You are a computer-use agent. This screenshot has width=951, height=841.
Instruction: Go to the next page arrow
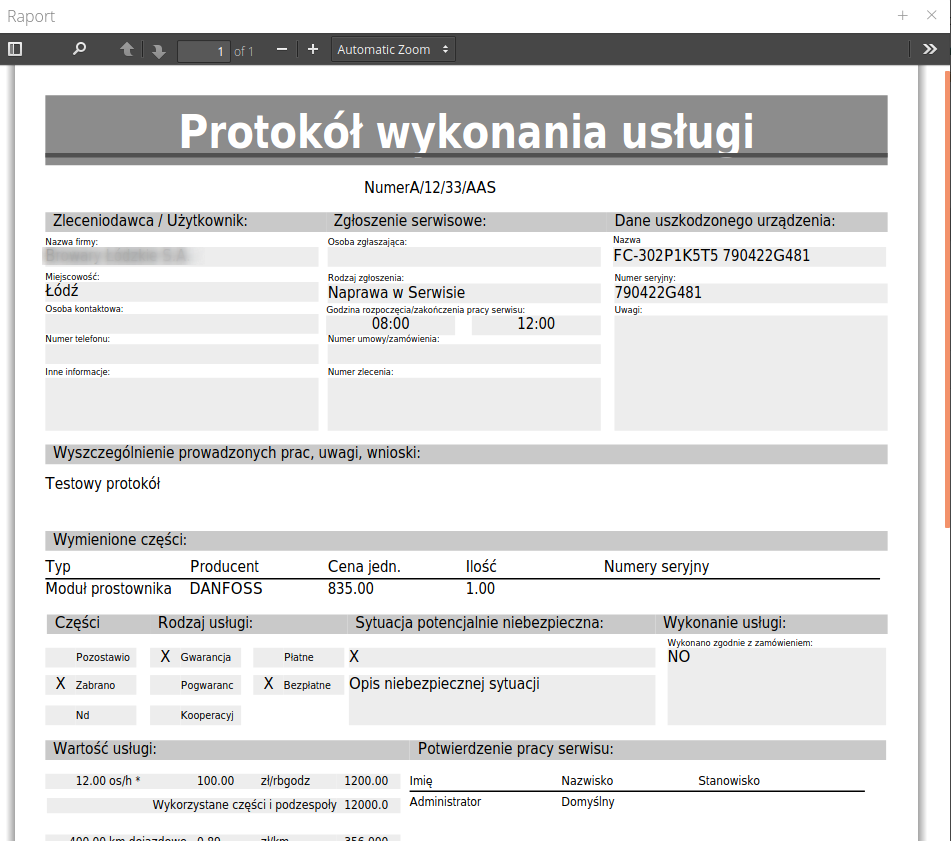(x=158, y=48)
